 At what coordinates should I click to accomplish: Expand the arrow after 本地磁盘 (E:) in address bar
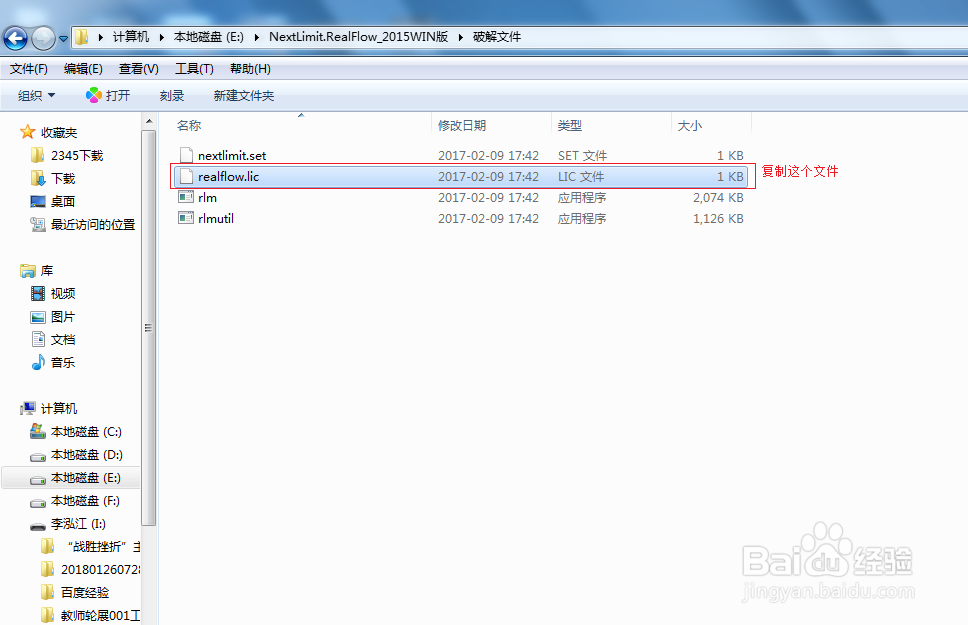point(256,37)
